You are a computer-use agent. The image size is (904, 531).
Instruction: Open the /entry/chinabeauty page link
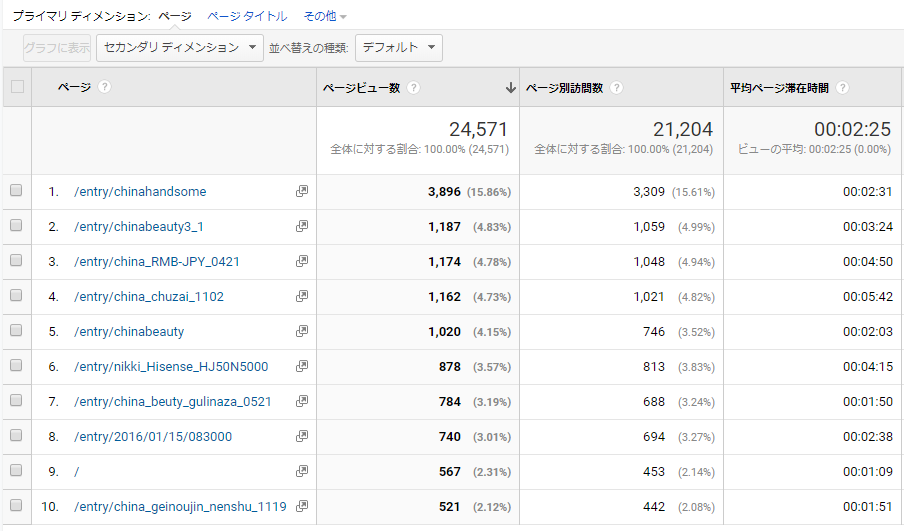[x=129, y=332]
